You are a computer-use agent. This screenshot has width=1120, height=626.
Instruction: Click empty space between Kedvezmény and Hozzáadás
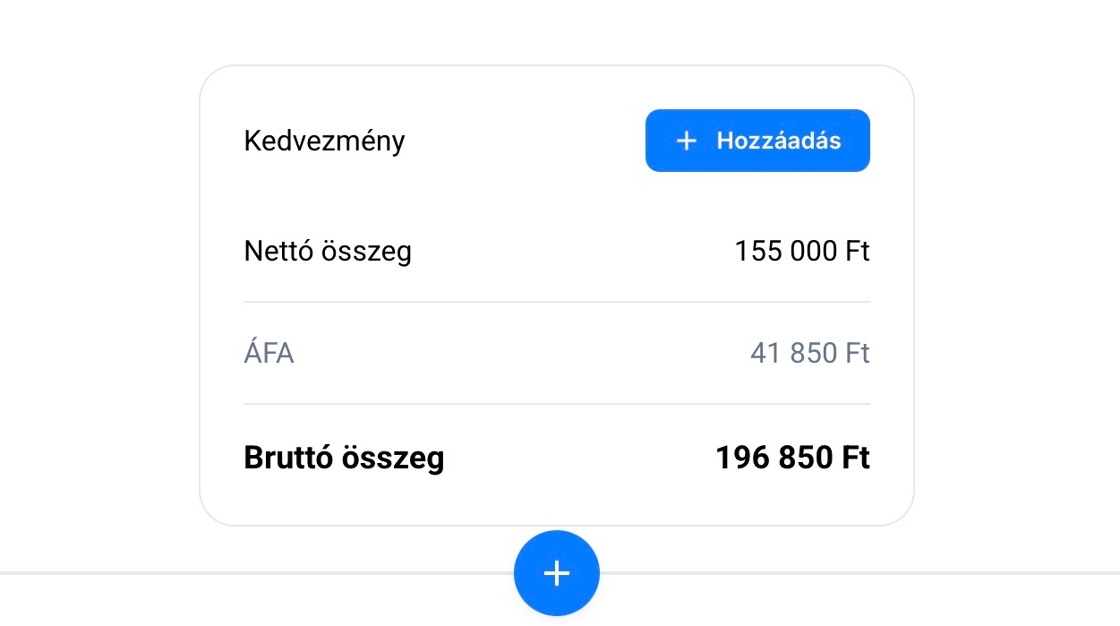[x=525, y=141]
